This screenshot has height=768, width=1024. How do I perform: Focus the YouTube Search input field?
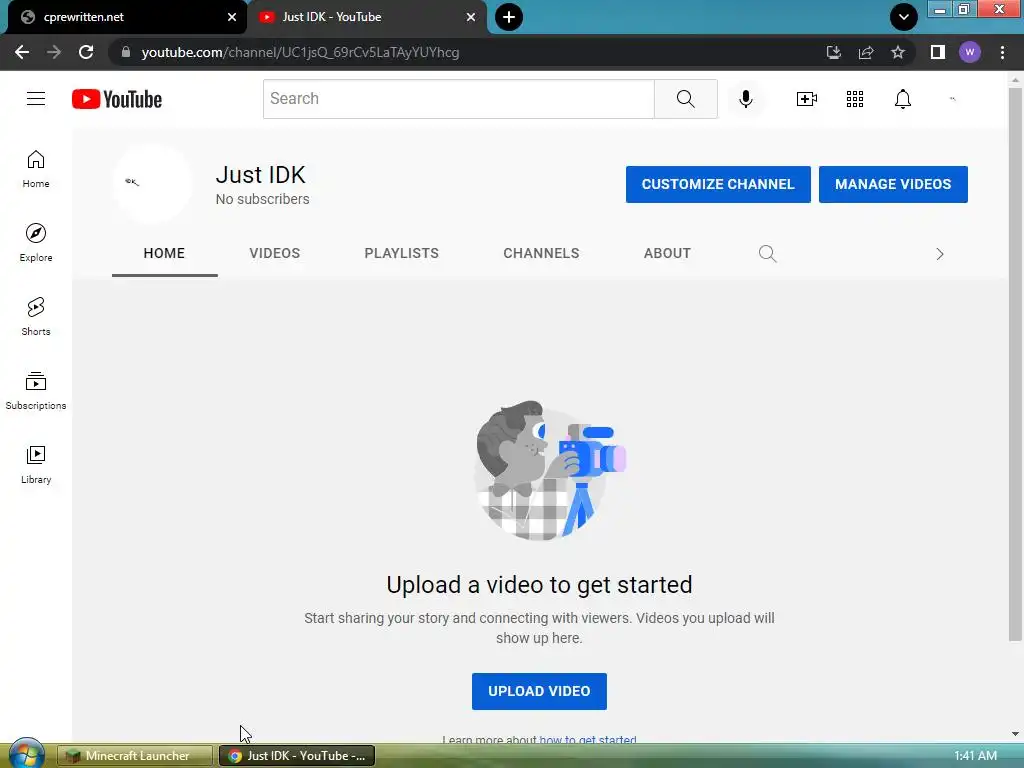tap(458, 99)
